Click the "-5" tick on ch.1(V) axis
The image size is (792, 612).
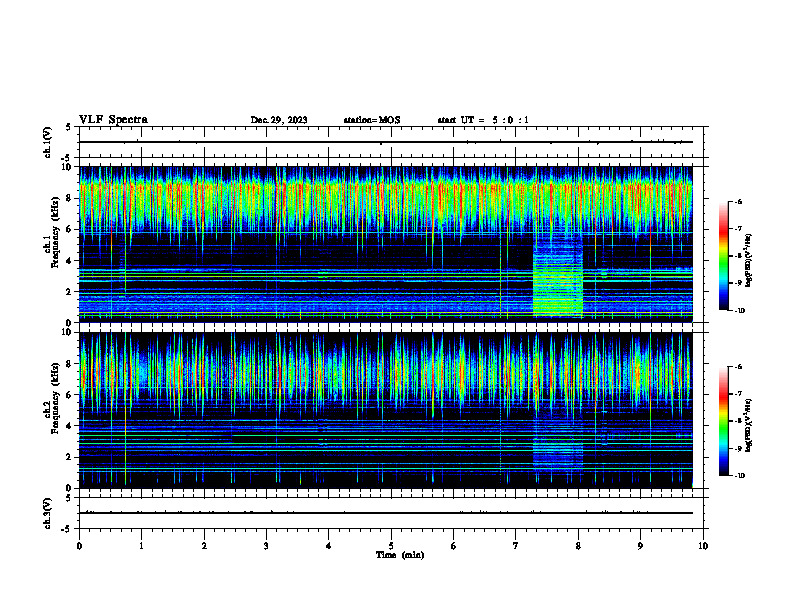(68, 158)
